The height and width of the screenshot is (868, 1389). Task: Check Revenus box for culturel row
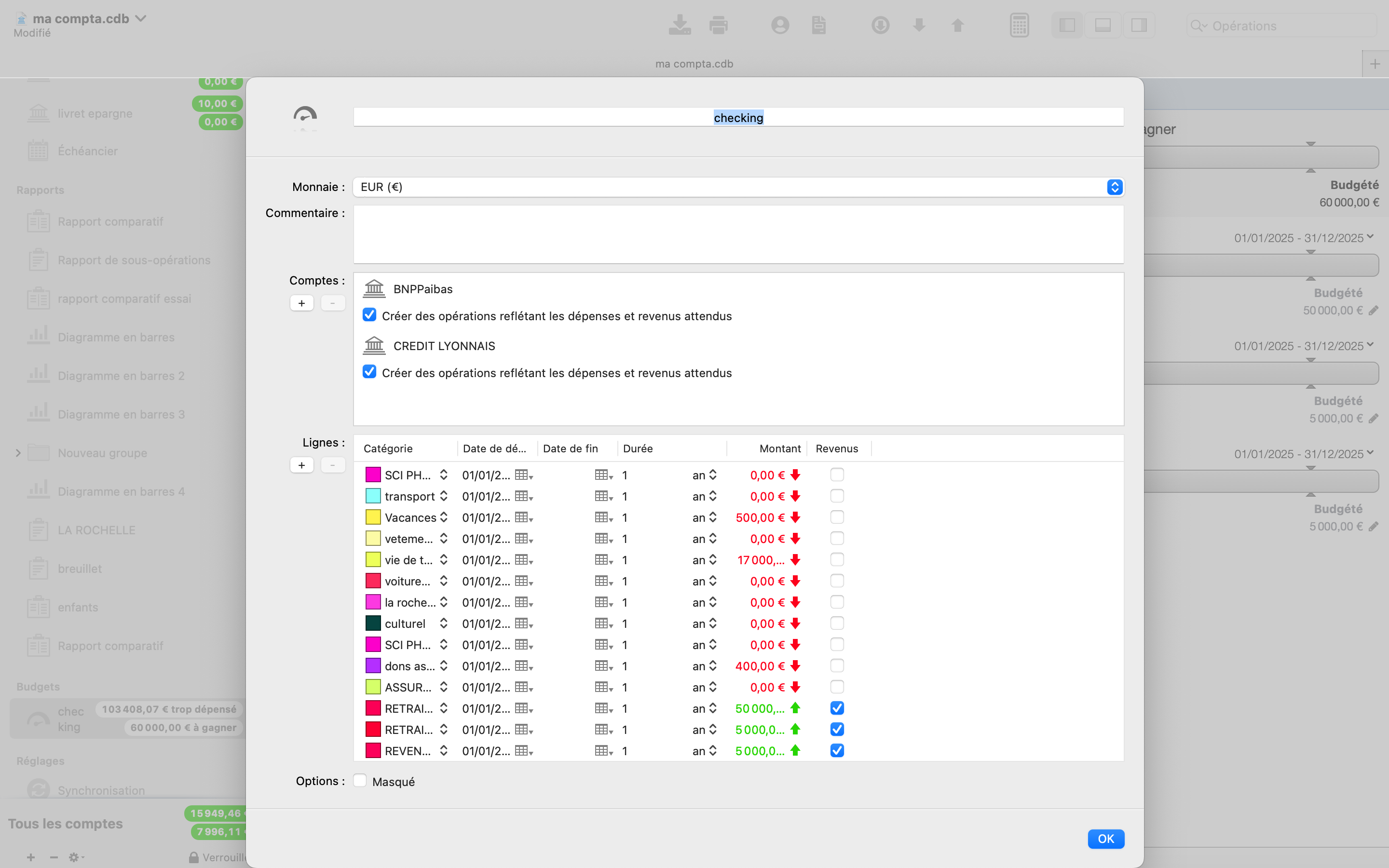point(837,624)
